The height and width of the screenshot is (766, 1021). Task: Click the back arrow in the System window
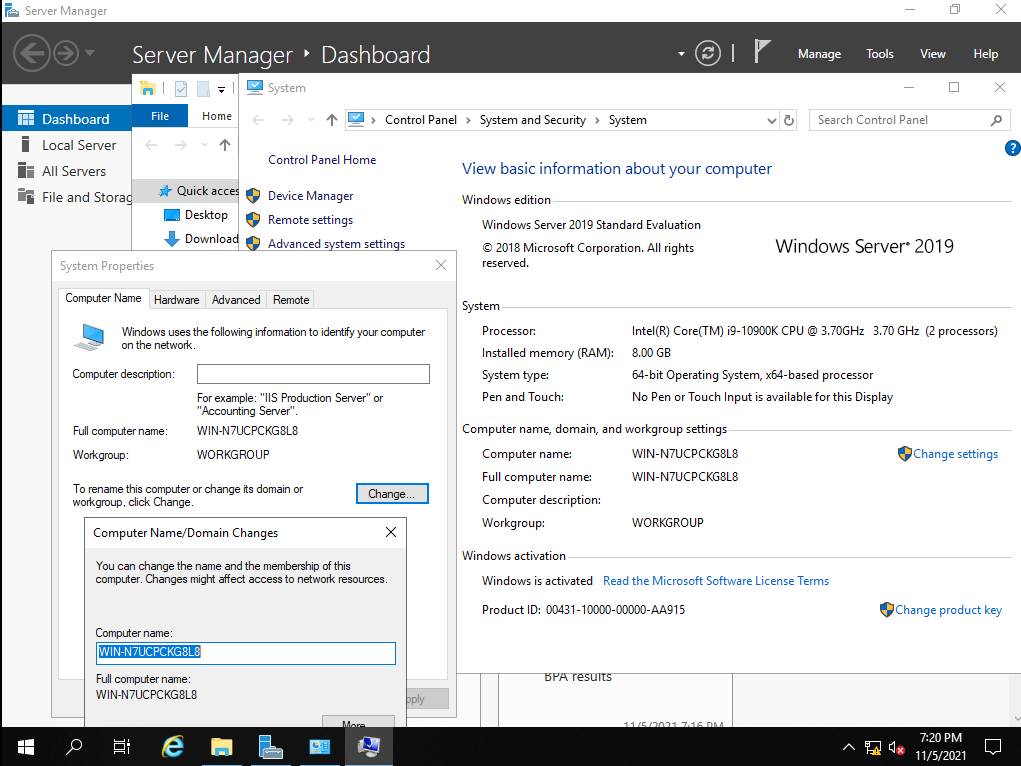(259, 120)
